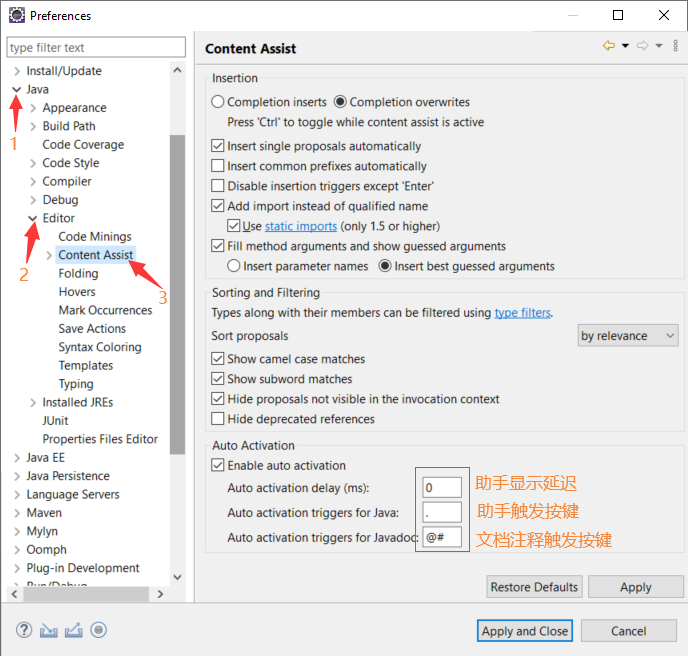Click the Restore Defaults button
Screen dimensions: 688x656
click(534, 587)
